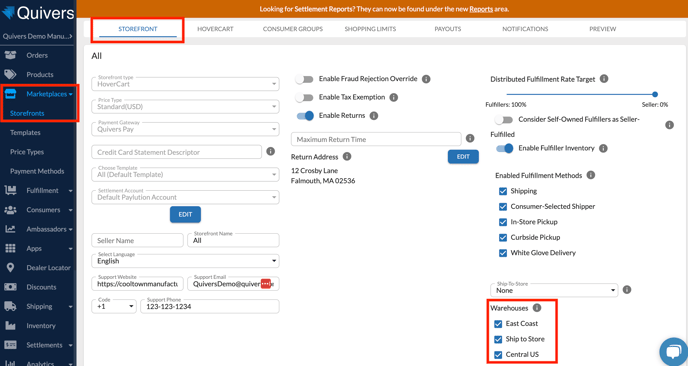Image resolution: width=688 pixels, height=366 pixels.
Task: Open the Price Type dropdown
Action: [185, 106]
